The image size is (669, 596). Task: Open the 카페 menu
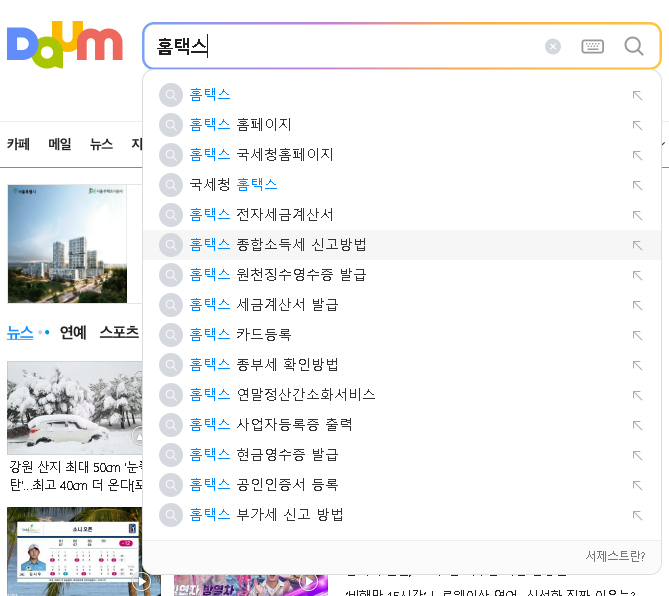(18, 144)
